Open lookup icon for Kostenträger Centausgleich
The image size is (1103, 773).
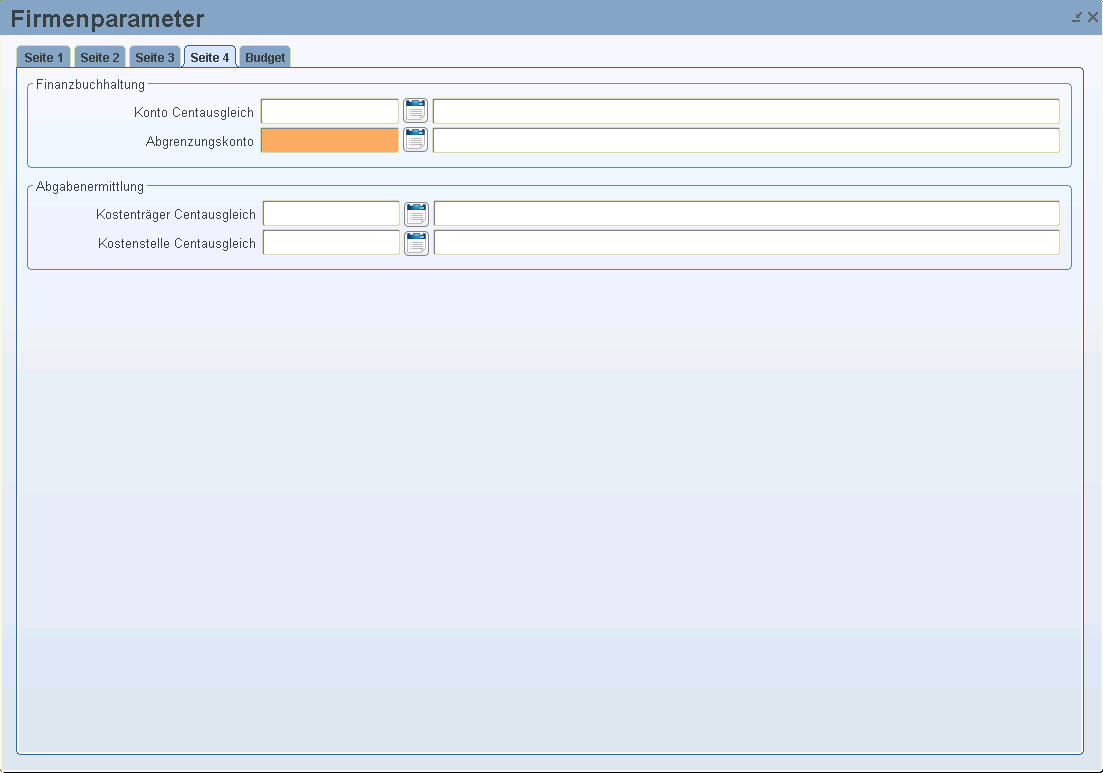(x=416, y=214)
